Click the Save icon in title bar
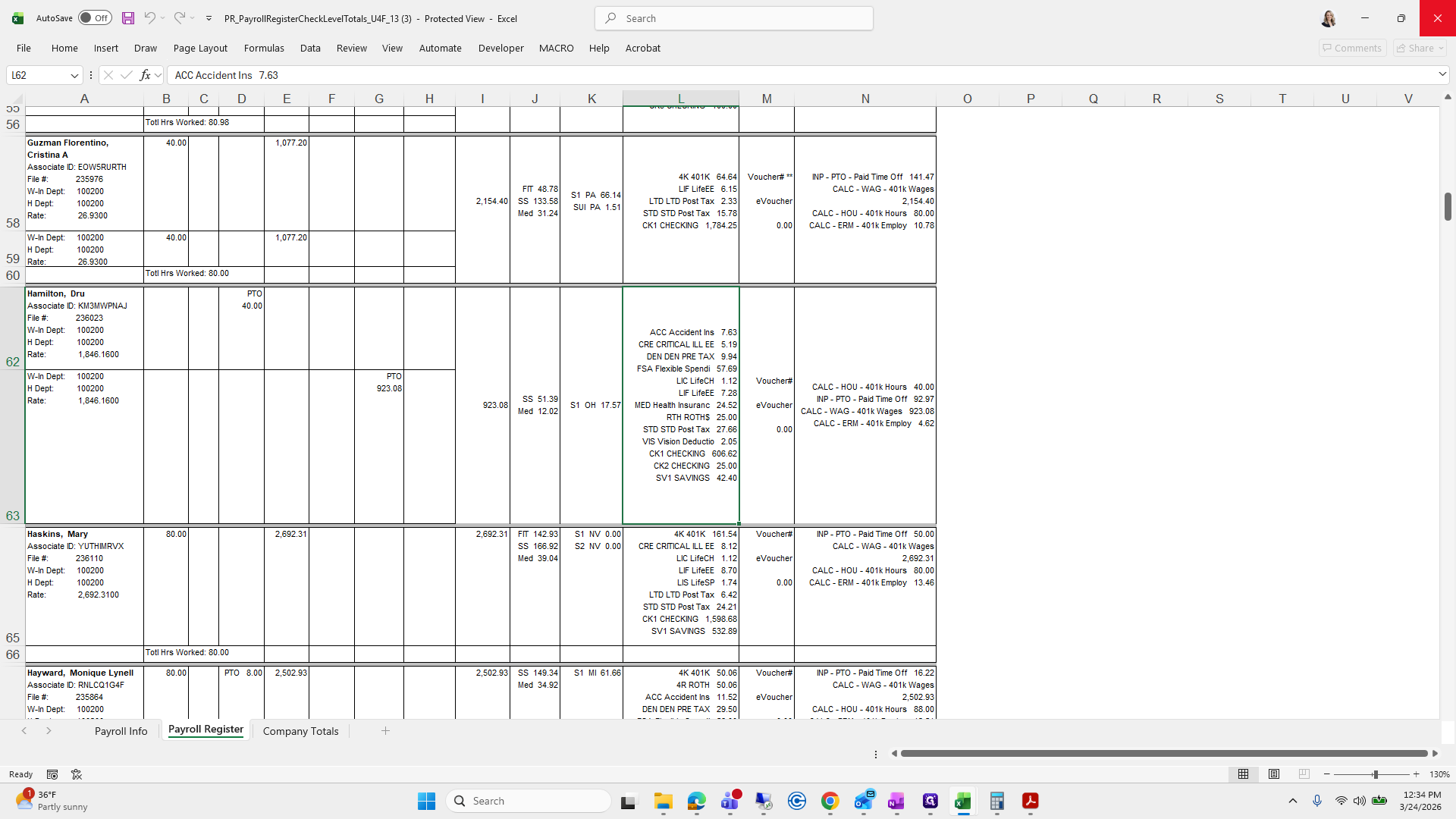Image resolution: width=1456 pixels, height=819 pixels. 128,18
